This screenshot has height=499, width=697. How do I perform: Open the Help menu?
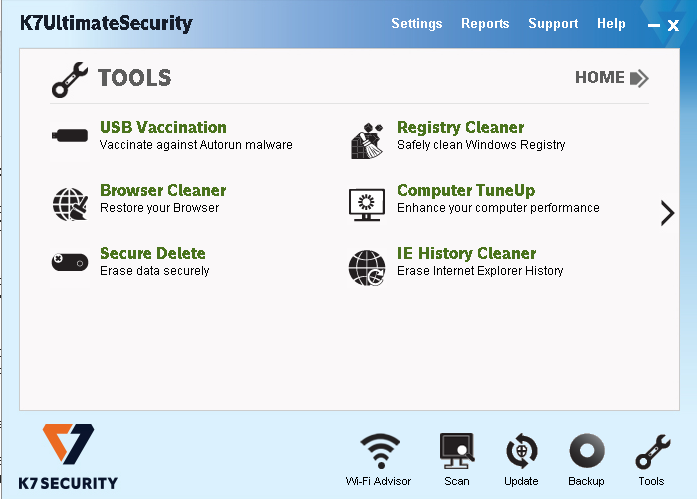tap(611, 24)
